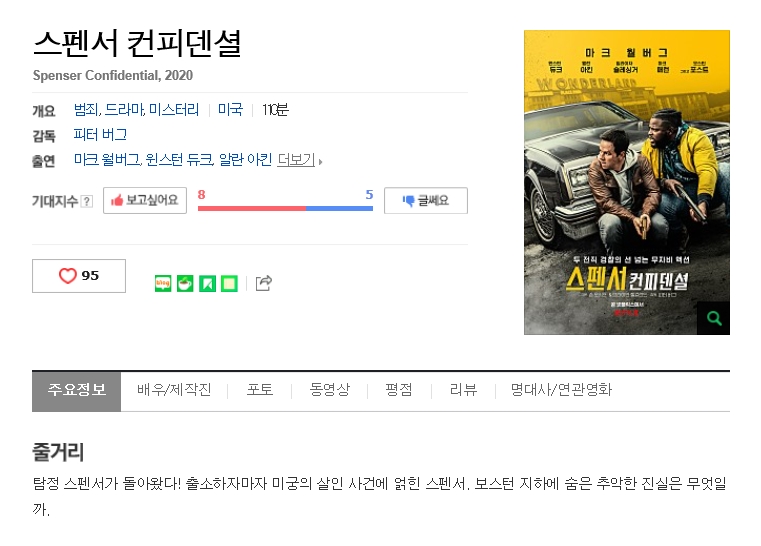Open the 명대사/연관영화 tab
The width and height of the screenshot is (761, 546).
561,390
